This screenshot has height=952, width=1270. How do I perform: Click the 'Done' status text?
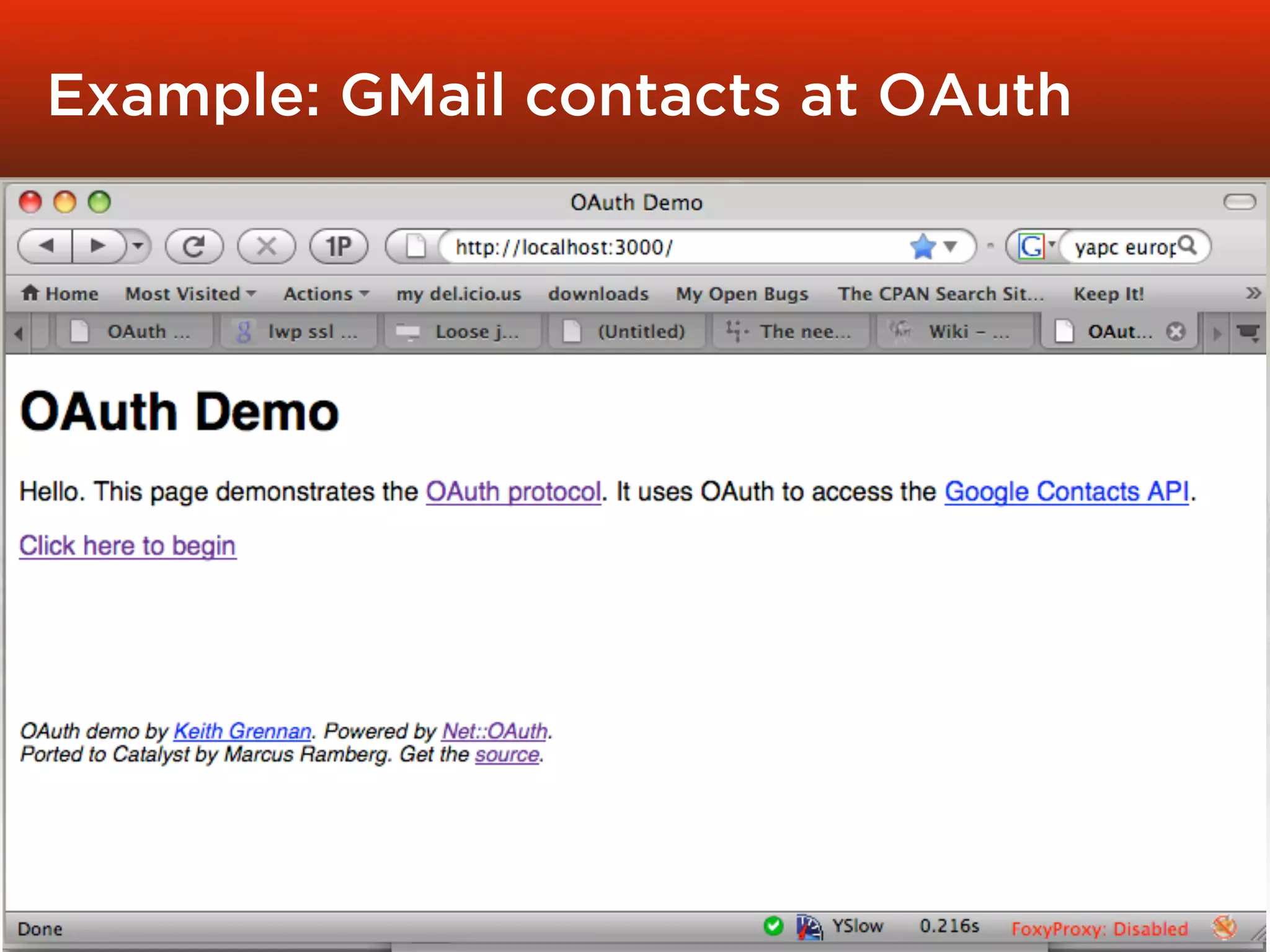click(x=40, y=929)
